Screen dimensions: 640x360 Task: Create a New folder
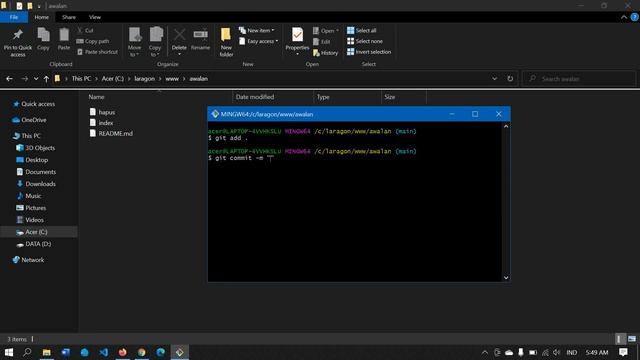(226, 42)
